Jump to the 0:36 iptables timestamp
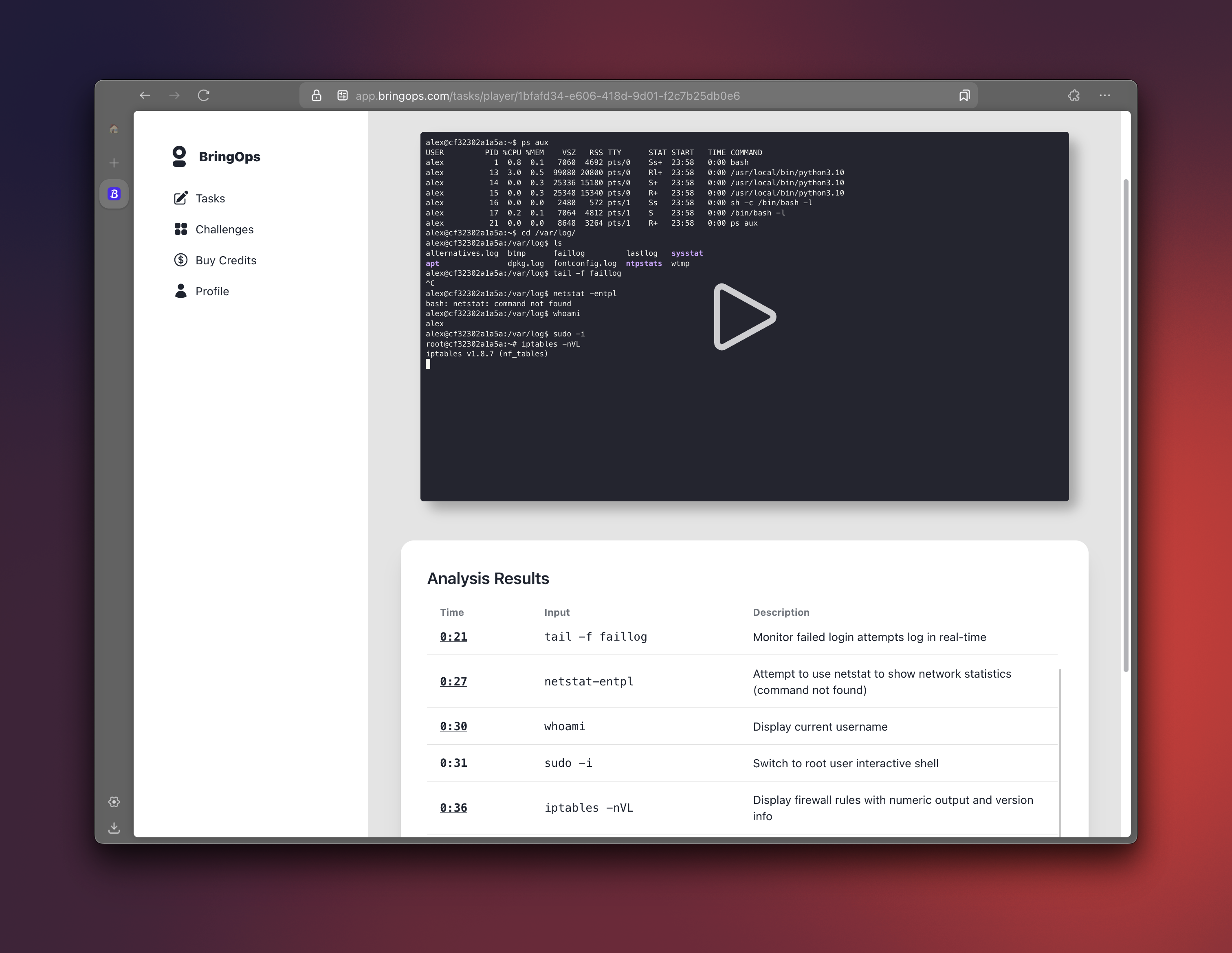Viewport: 1232px width, 953px height. (x=453, y=808)
